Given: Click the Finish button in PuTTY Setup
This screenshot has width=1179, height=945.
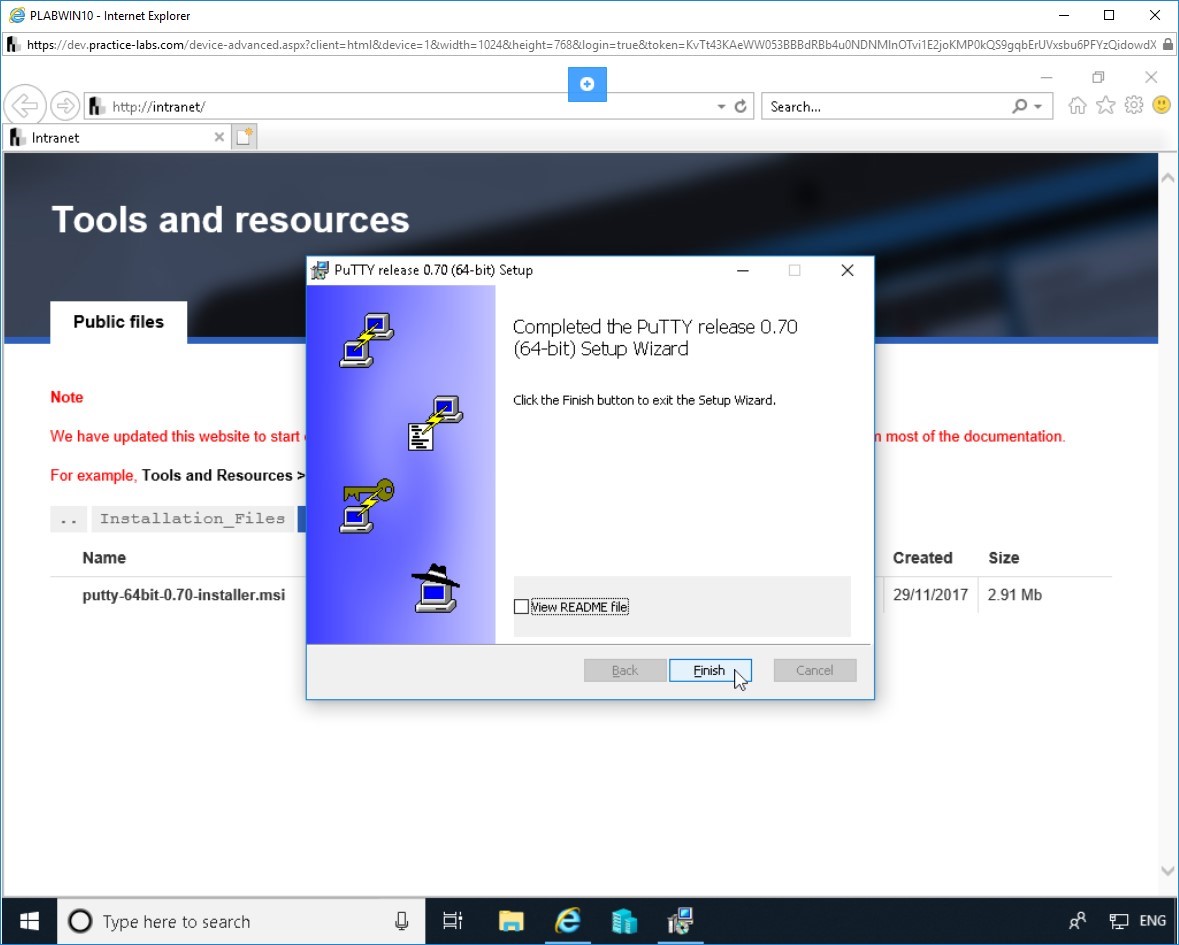Looking at the screenshot, I should coord(710,670).
